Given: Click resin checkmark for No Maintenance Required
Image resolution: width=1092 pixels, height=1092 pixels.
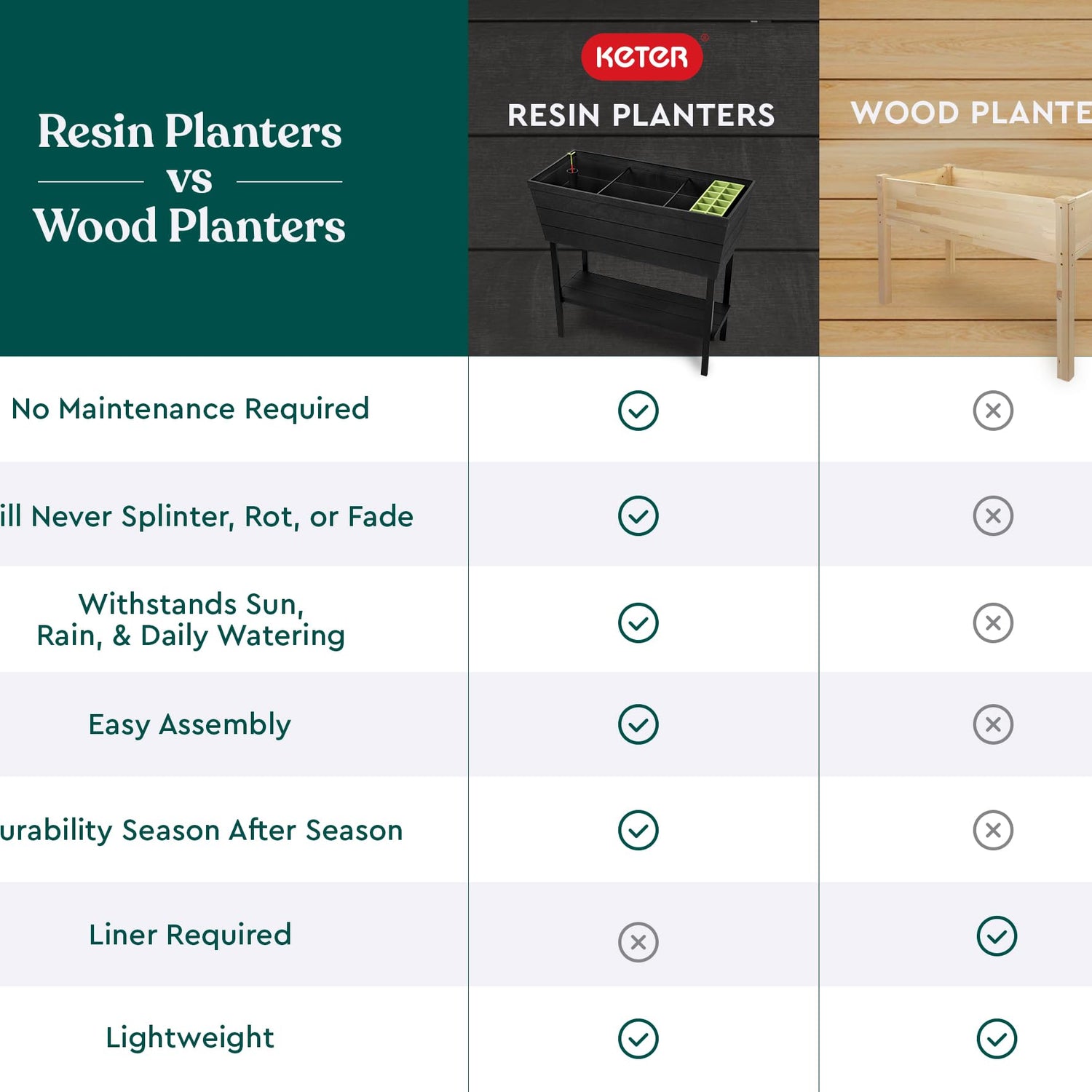Looking at the screenshot, I should pyautogui.click(x=638, y=411).
